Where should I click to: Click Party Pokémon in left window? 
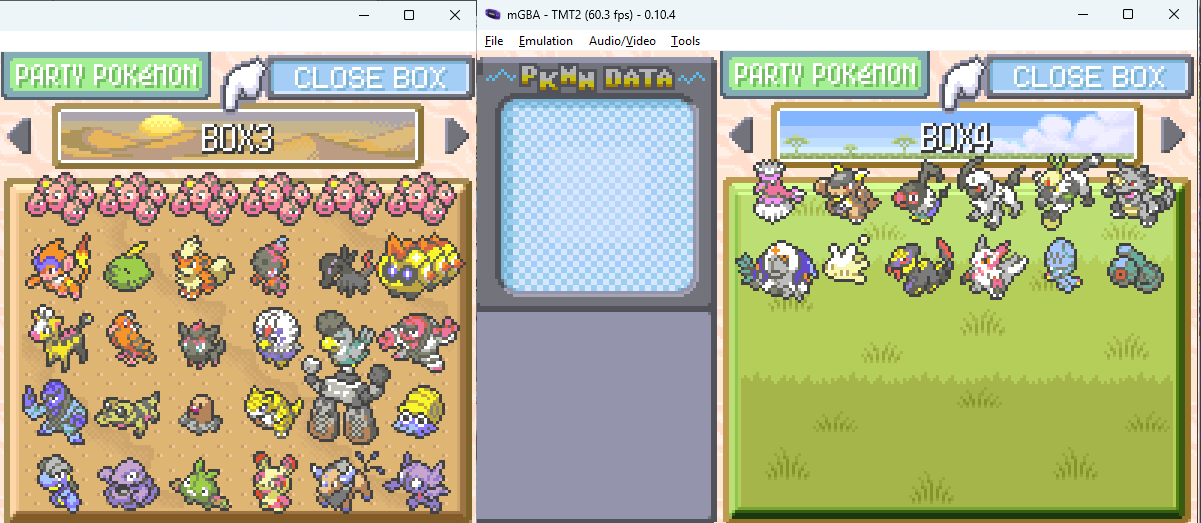pyautogui.click(x=106, y=75)
